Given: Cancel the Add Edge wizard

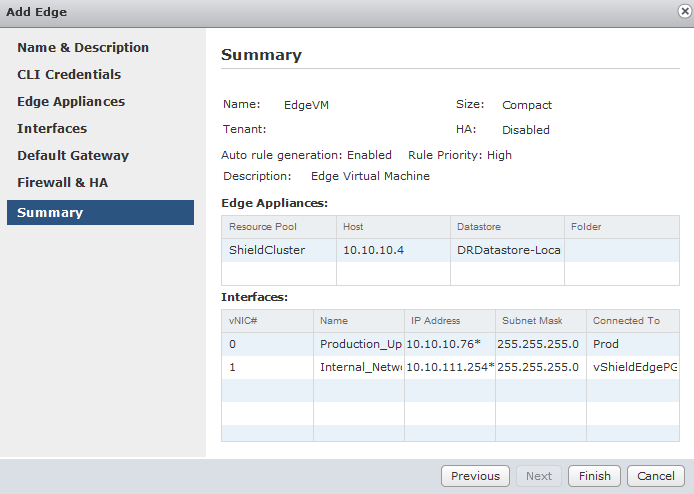Looking at the screenshot, I should coord(656,476).
